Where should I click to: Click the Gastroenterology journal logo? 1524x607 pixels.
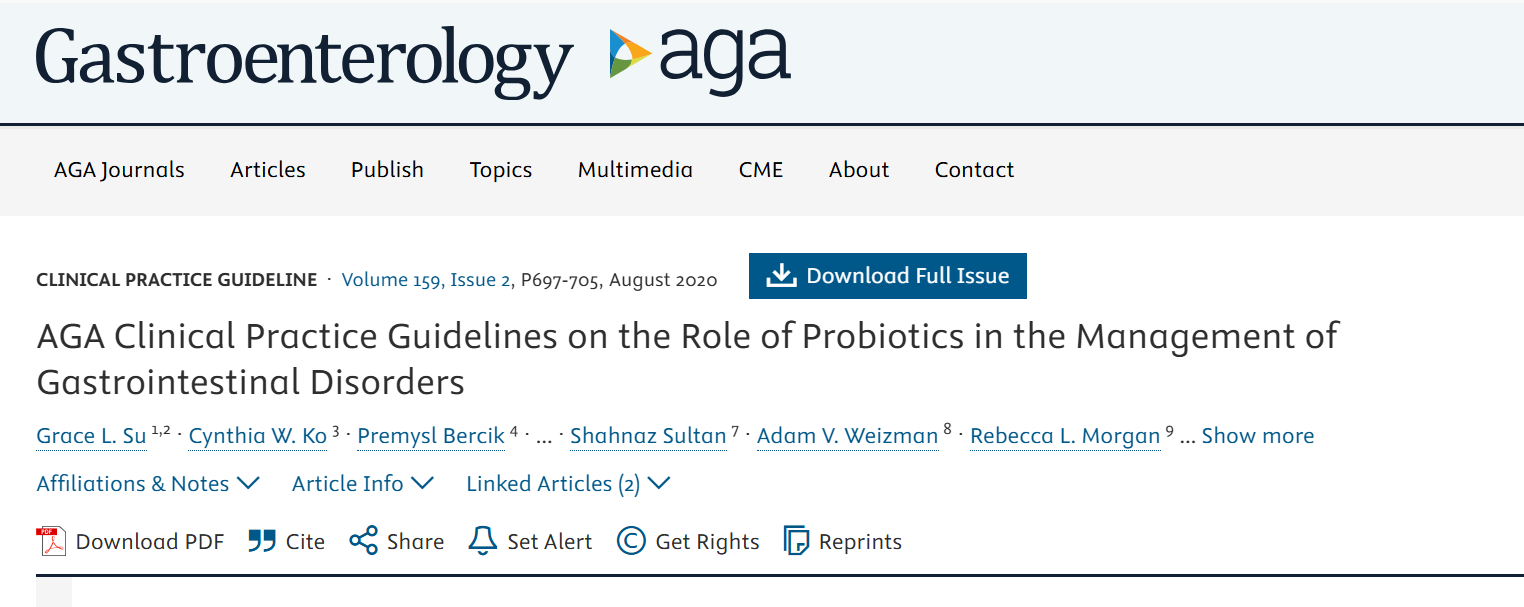304,60
